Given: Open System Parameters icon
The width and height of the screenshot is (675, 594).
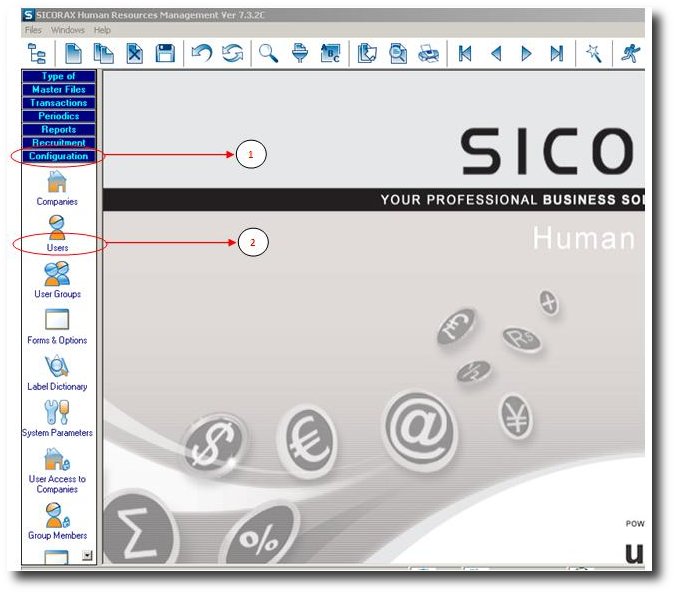Looking at the screenshot, I should [57, 412].
